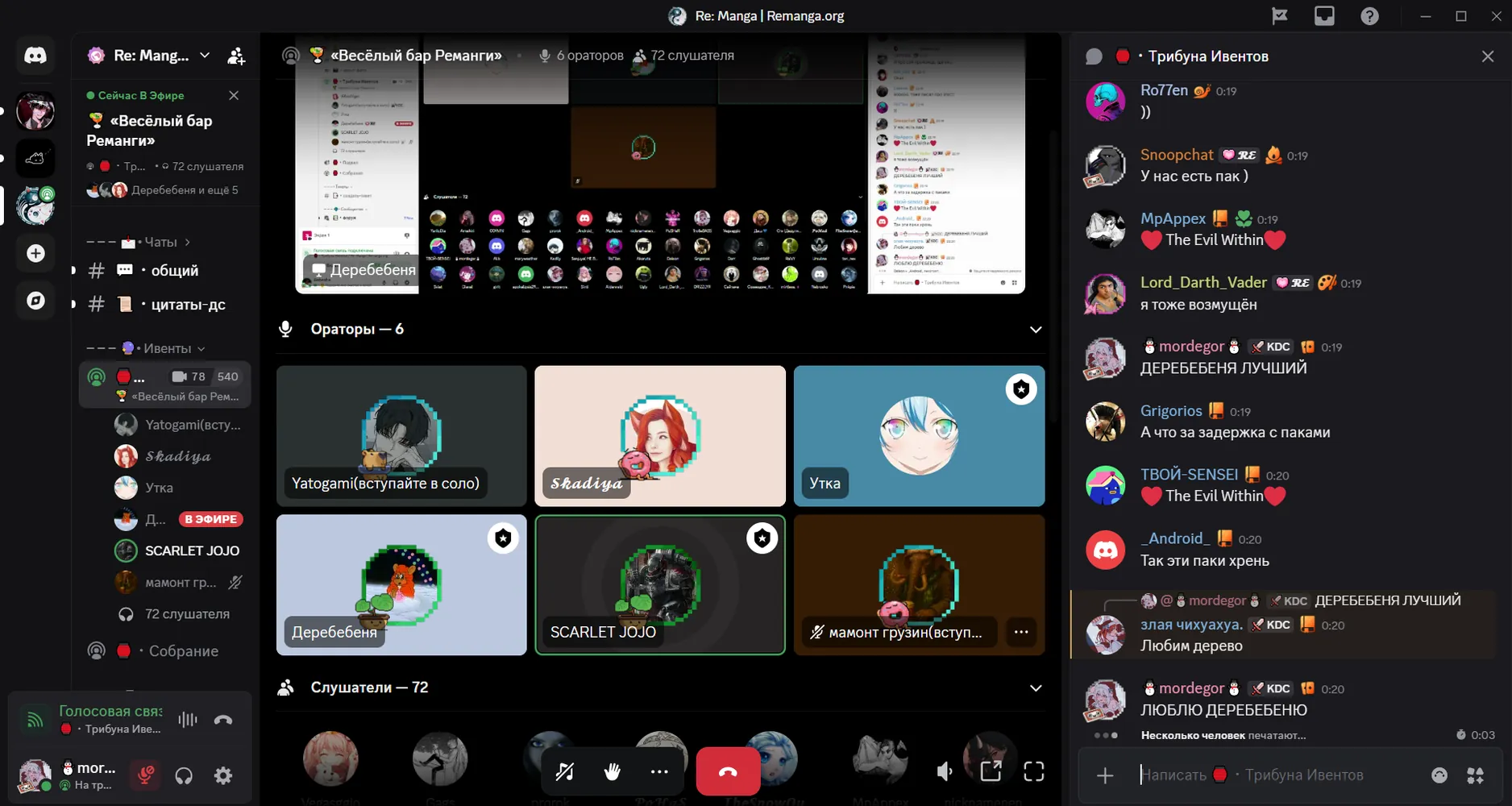Disconnect from voice in connection panel
Image resolution: width=1512 pixels, height=806 pixels.
(223, 720)
